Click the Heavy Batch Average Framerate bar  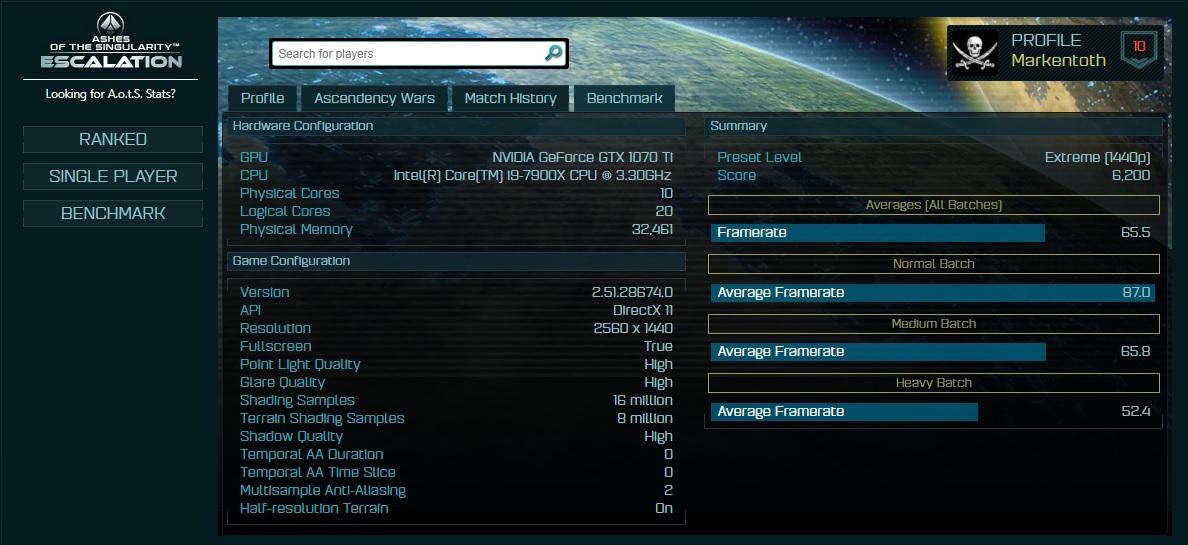(844, 412)
